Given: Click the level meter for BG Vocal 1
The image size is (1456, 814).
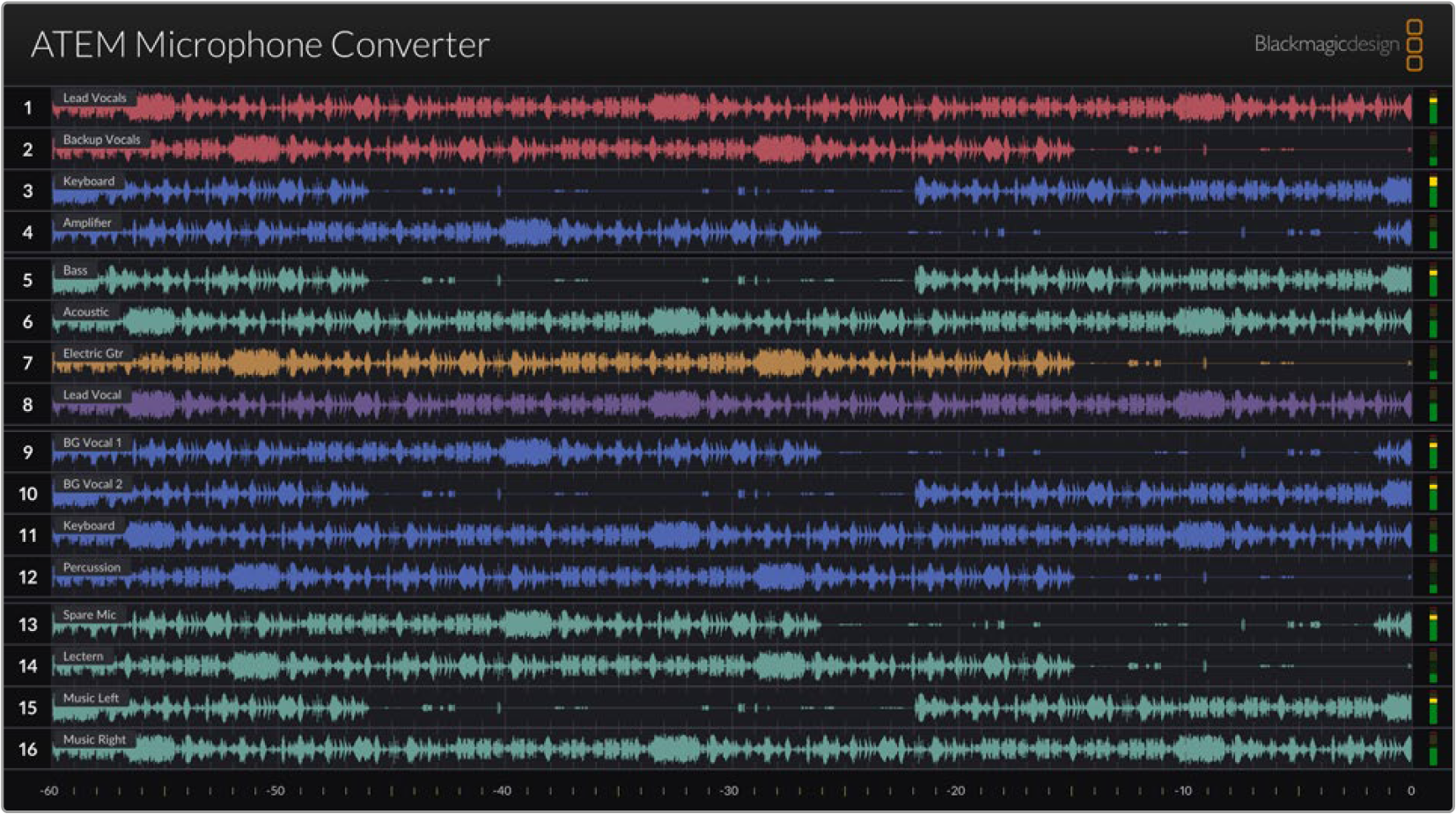Looking at the screenshot, I should (x=1433, y=451).
